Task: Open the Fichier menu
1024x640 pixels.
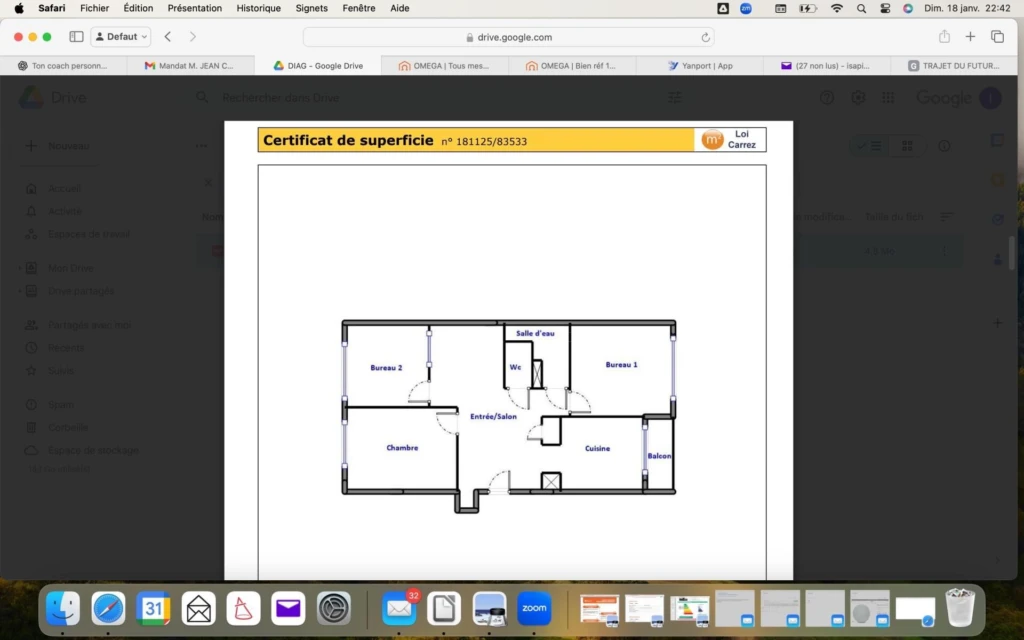Action: [x=95, y=8]
